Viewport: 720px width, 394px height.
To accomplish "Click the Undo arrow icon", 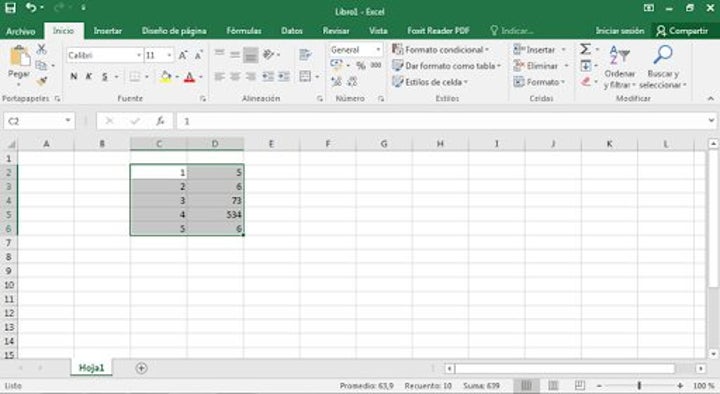I will [x=31, y=7].
